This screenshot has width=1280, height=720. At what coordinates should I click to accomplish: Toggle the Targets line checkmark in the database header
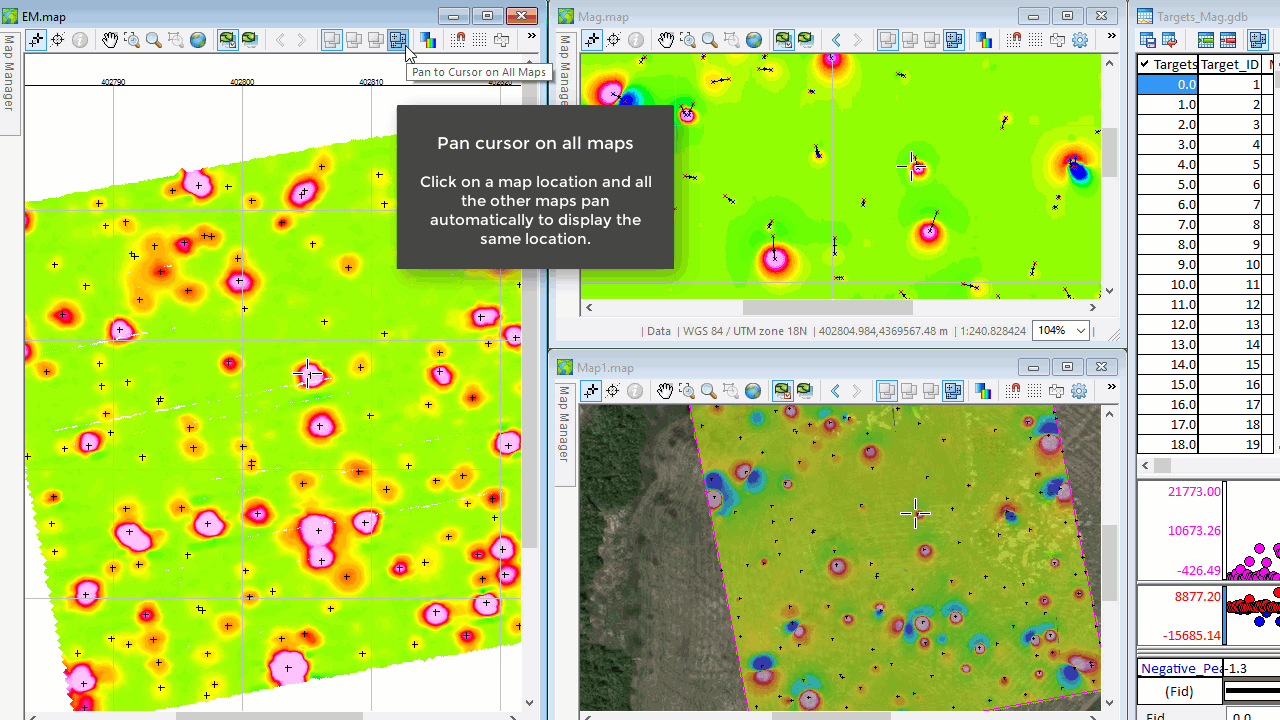1145,65
